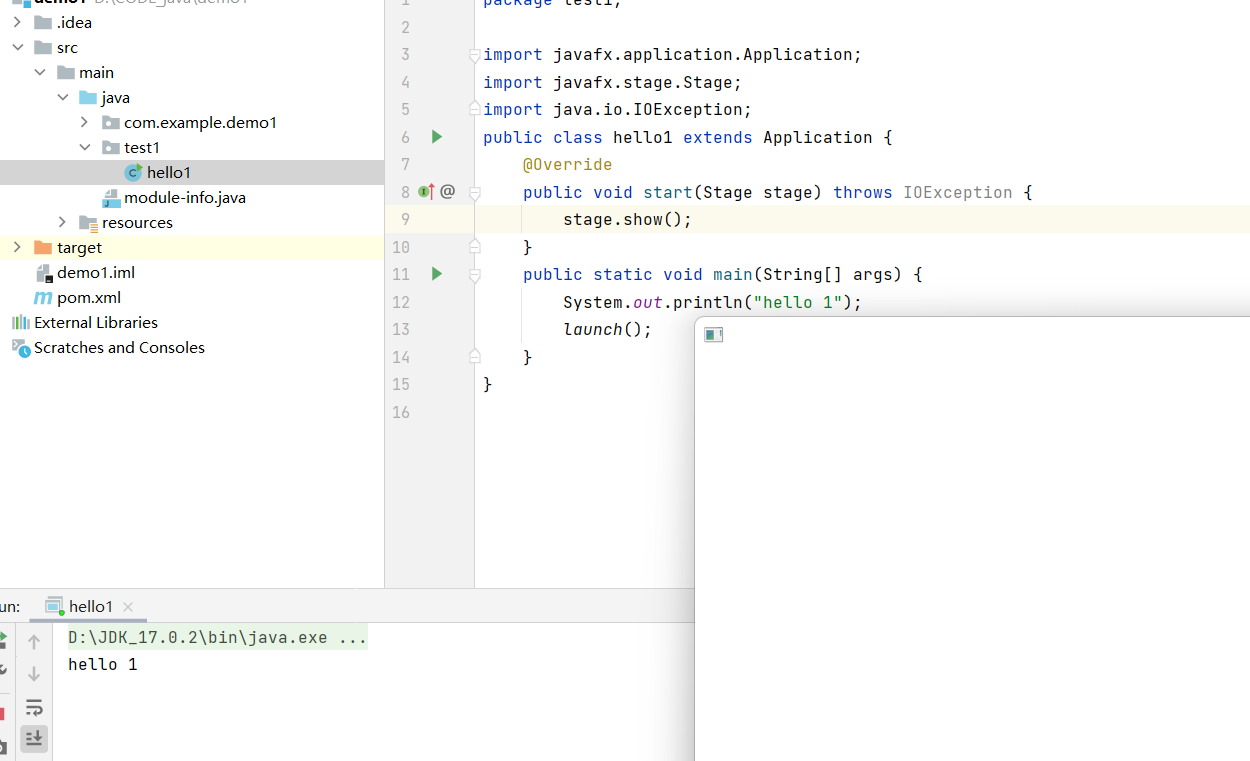Click line number 2 in gutter
This screenshot has width=1250, height=761.
pyautogui.click(x=406, y=27)
